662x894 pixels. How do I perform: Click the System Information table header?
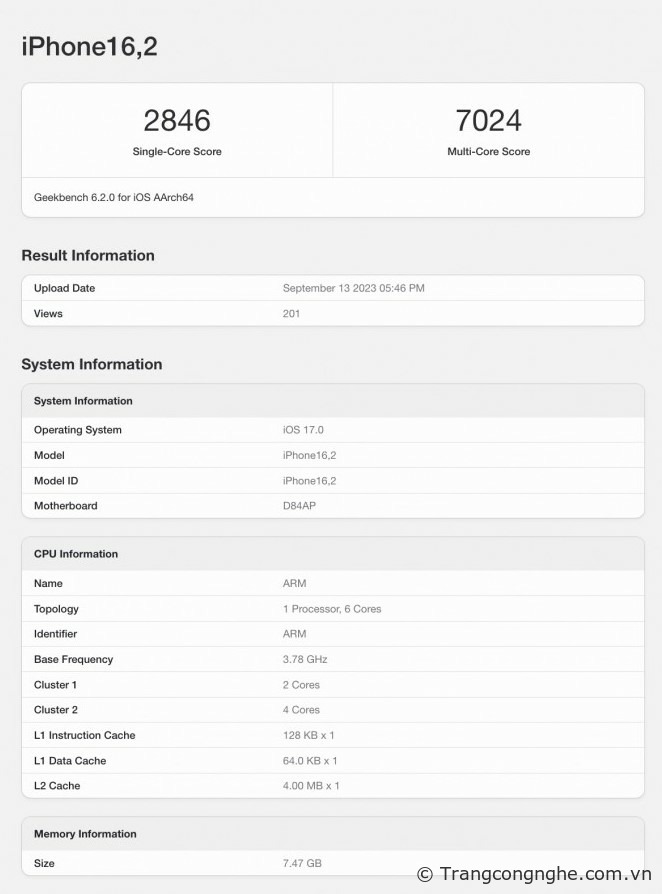[x=83, y=401]
